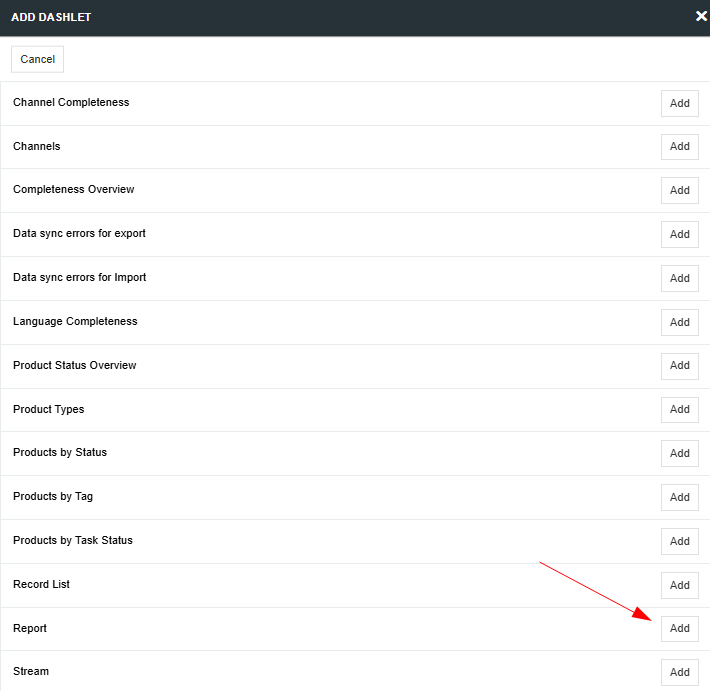Add the Record List dashlet
710x691 pixels.
(680, 585)
